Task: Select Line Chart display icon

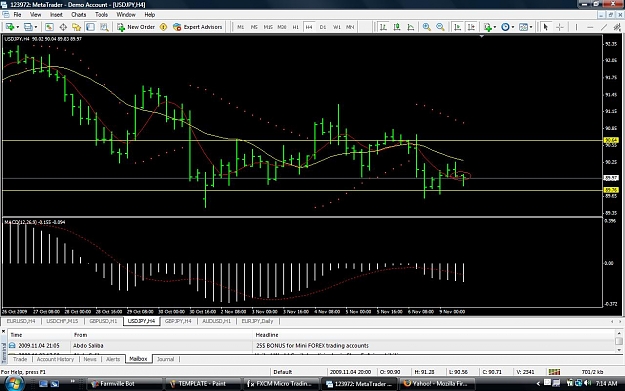Action: tap(411, 27)
